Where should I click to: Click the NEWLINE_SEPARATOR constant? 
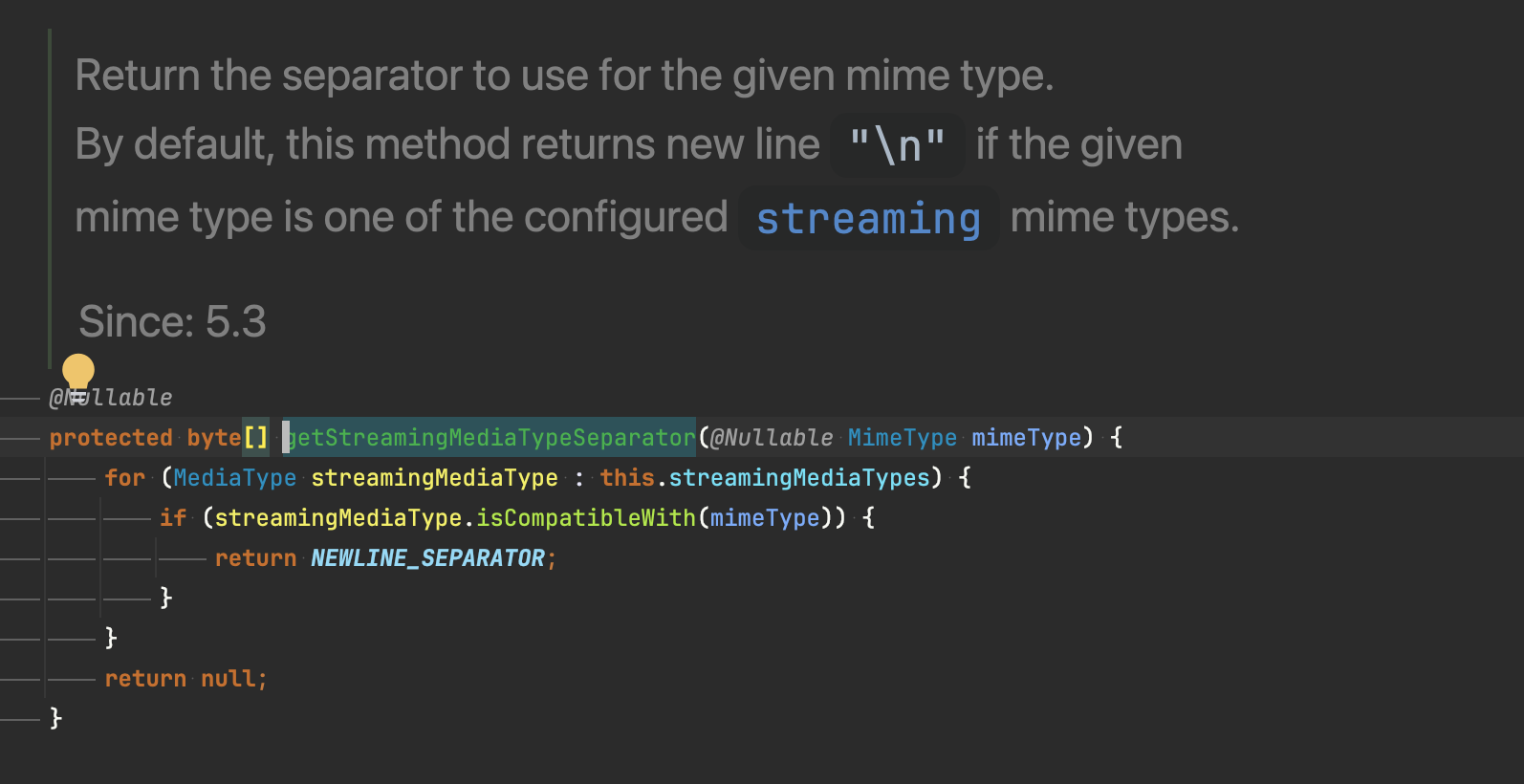click(427, 558)
